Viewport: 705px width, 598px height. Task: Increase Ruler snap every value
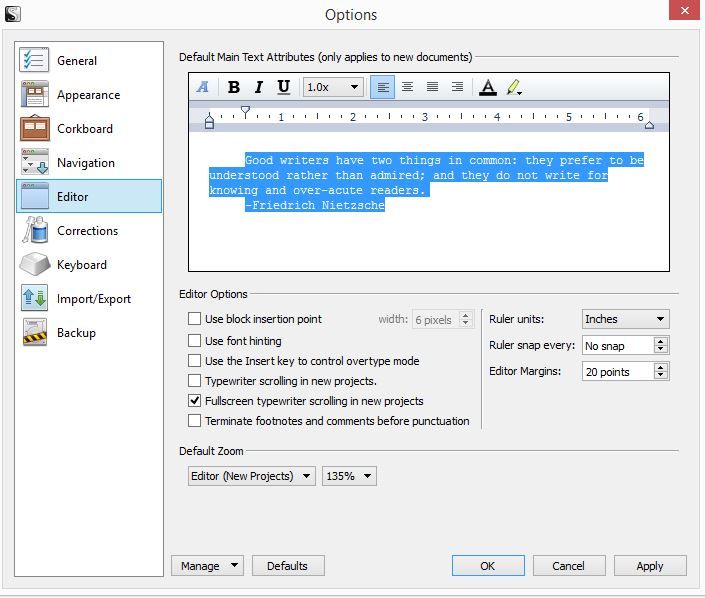click(x=660, y=341)
